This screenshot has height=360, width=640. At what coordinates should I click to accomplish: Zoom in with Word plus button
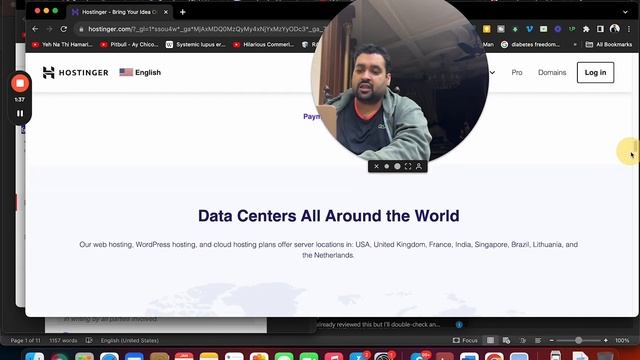coord(606,340)
